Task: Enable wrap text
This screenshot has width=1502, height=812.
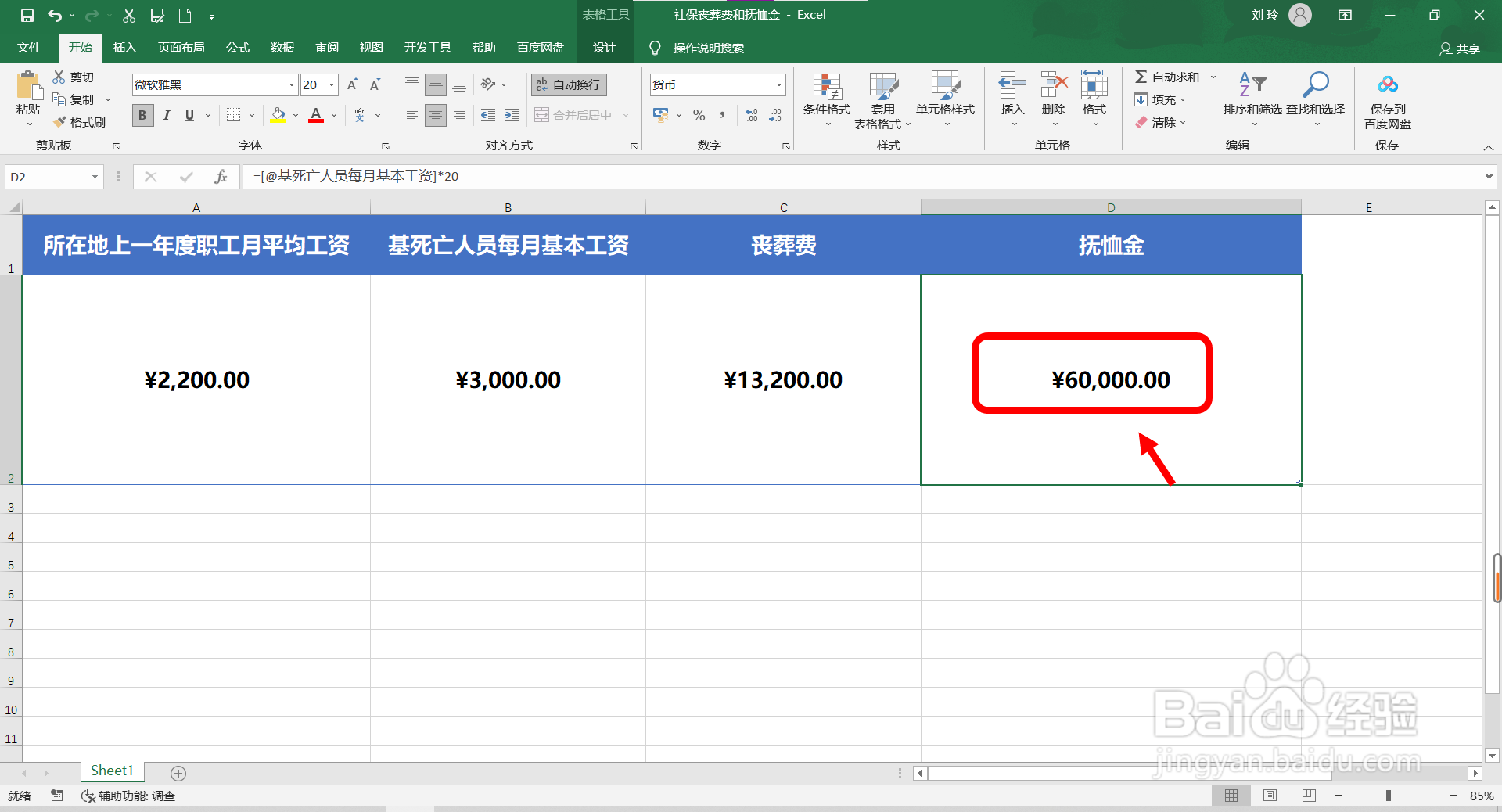Action: coord(568,84)
